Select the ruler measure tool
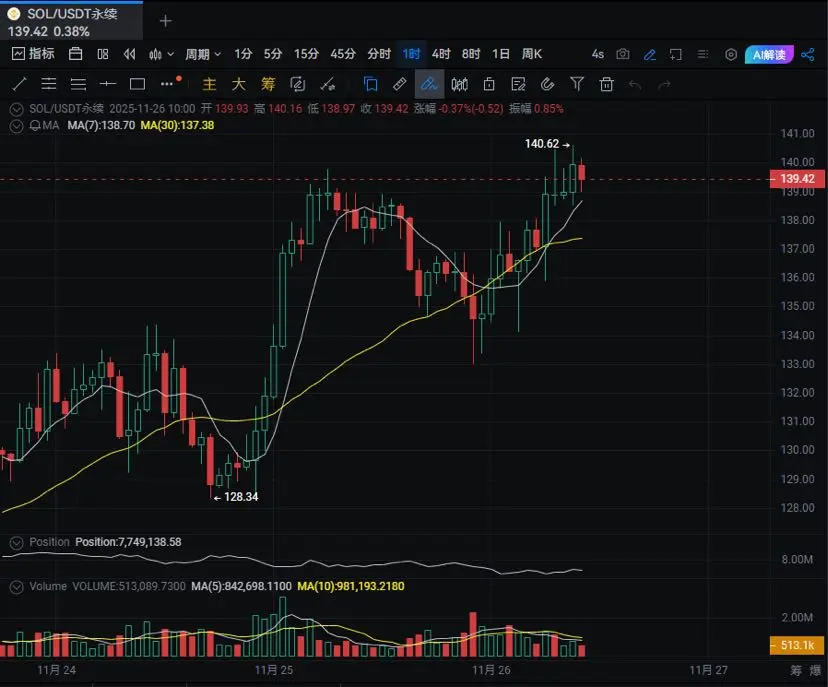This screenshot has height=687, width=828. tap(400, 84)
